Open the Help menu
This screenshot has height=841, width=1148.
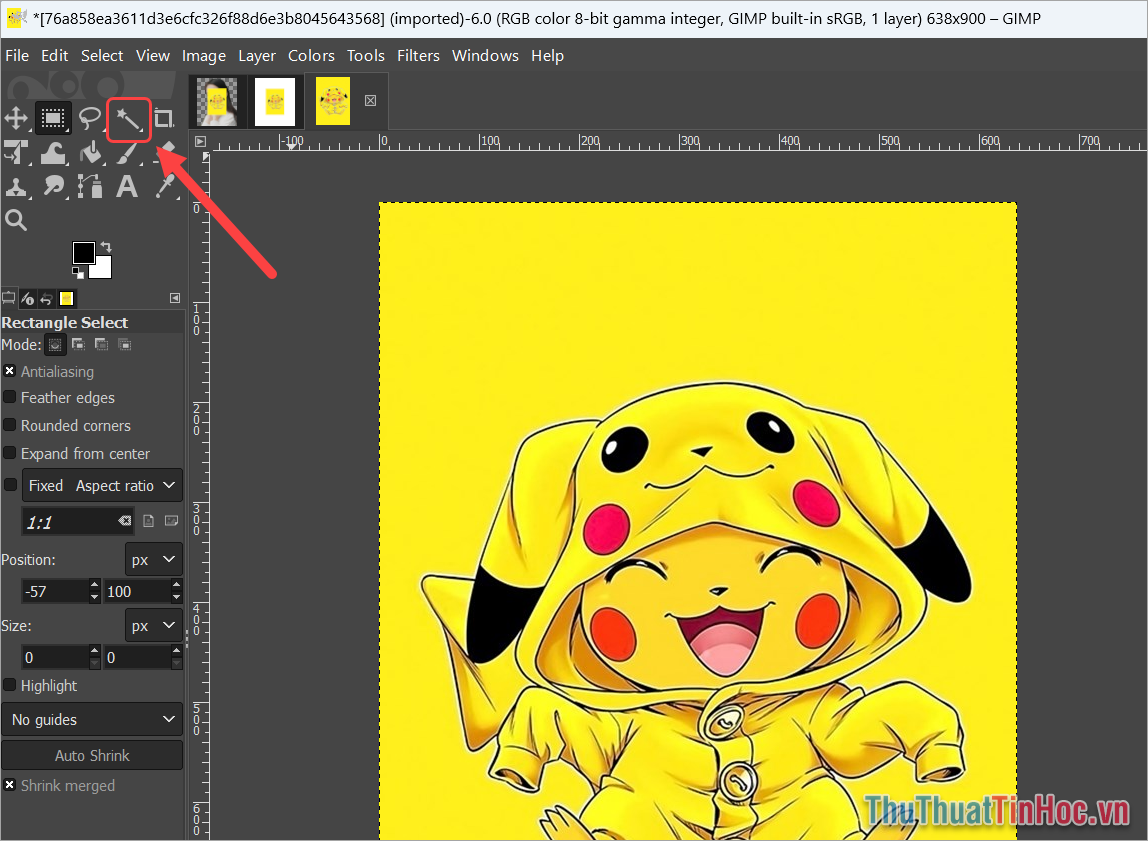click(x=547, y=56)
